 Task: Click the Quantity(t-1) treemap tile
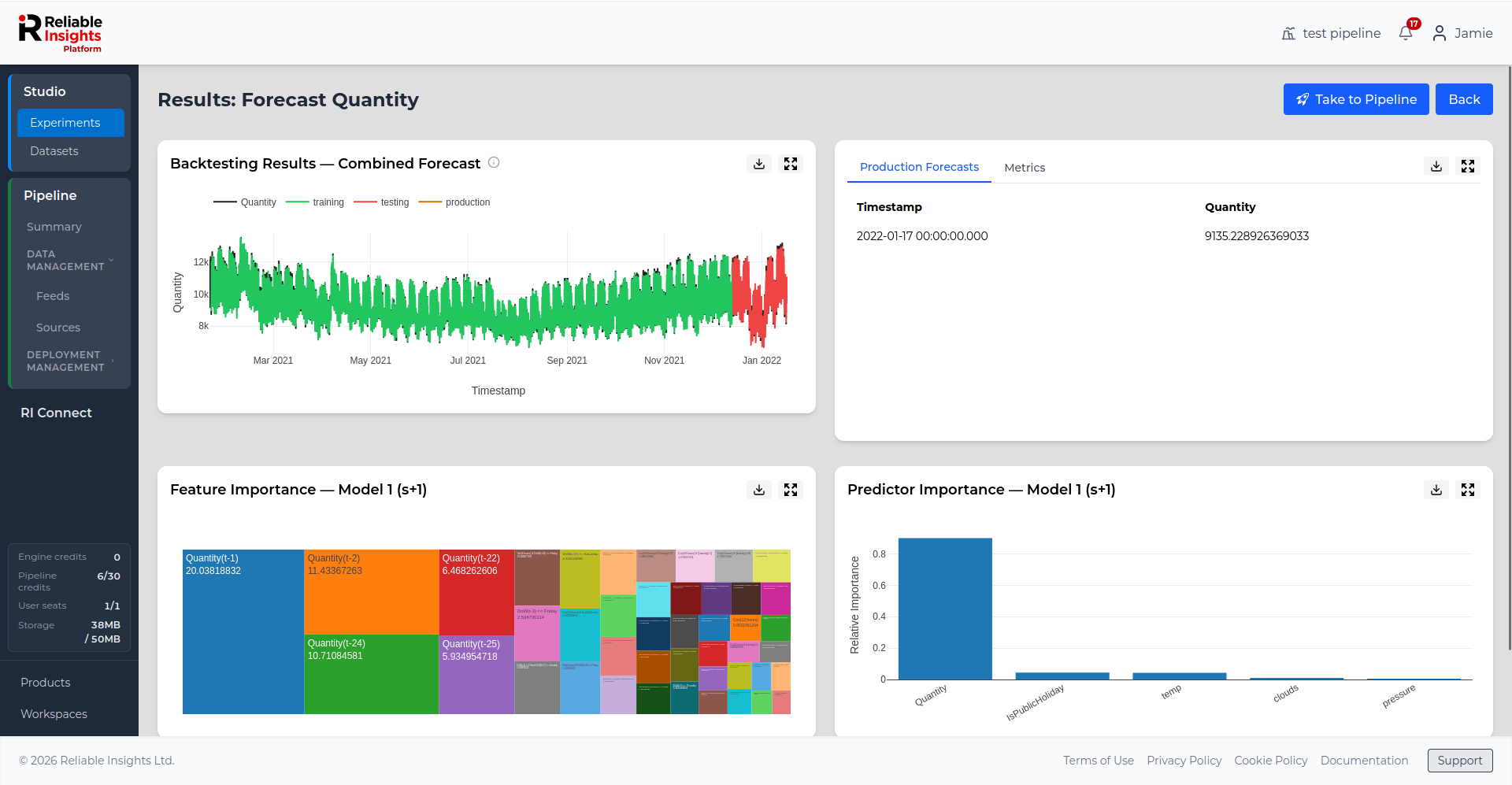tap(243, 631)
